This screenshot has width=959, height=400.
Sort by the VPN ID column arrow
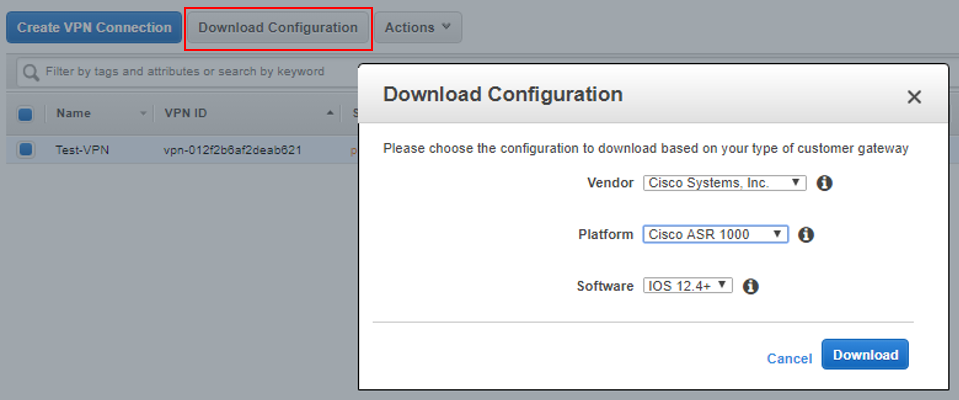click(x=331, y=113)
